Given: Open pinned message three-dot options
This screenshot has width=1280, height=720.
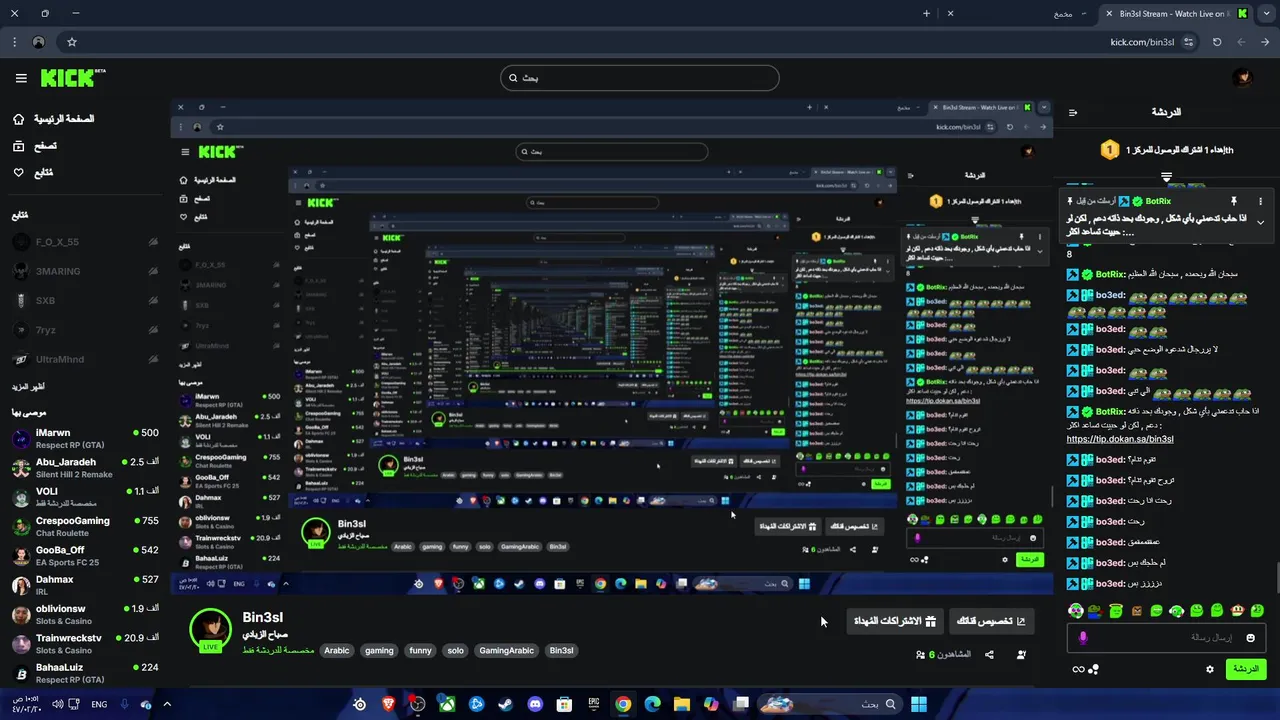Looking at the screenshot, I should [1261, 201].
